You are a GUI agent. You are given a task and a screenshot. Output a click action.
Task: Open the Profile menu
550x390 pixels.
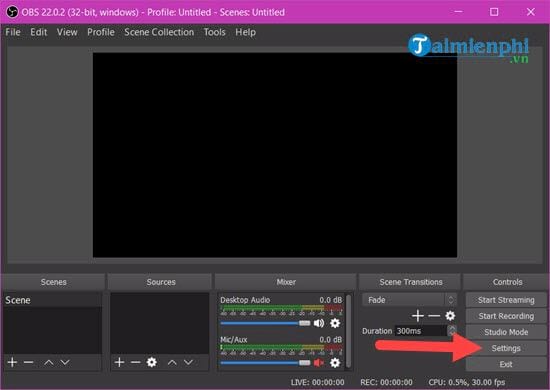(x=101, y=32)
